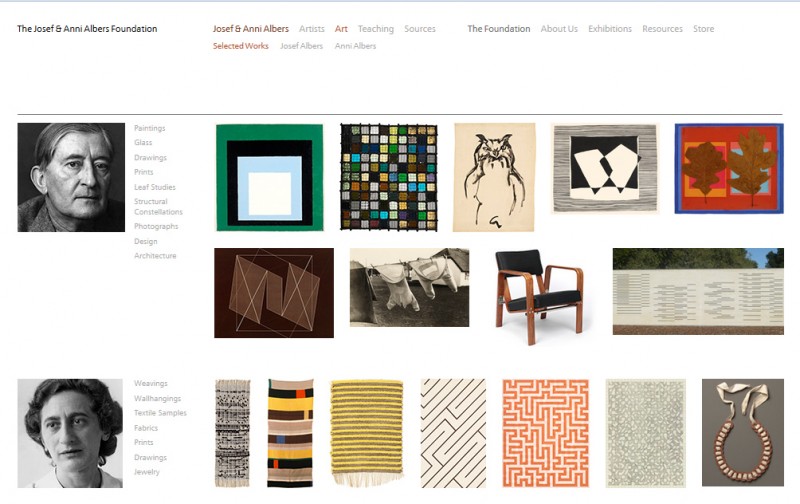
Task: Open the yellow striped textile thumbnail
Action: [x=367, y=433]
